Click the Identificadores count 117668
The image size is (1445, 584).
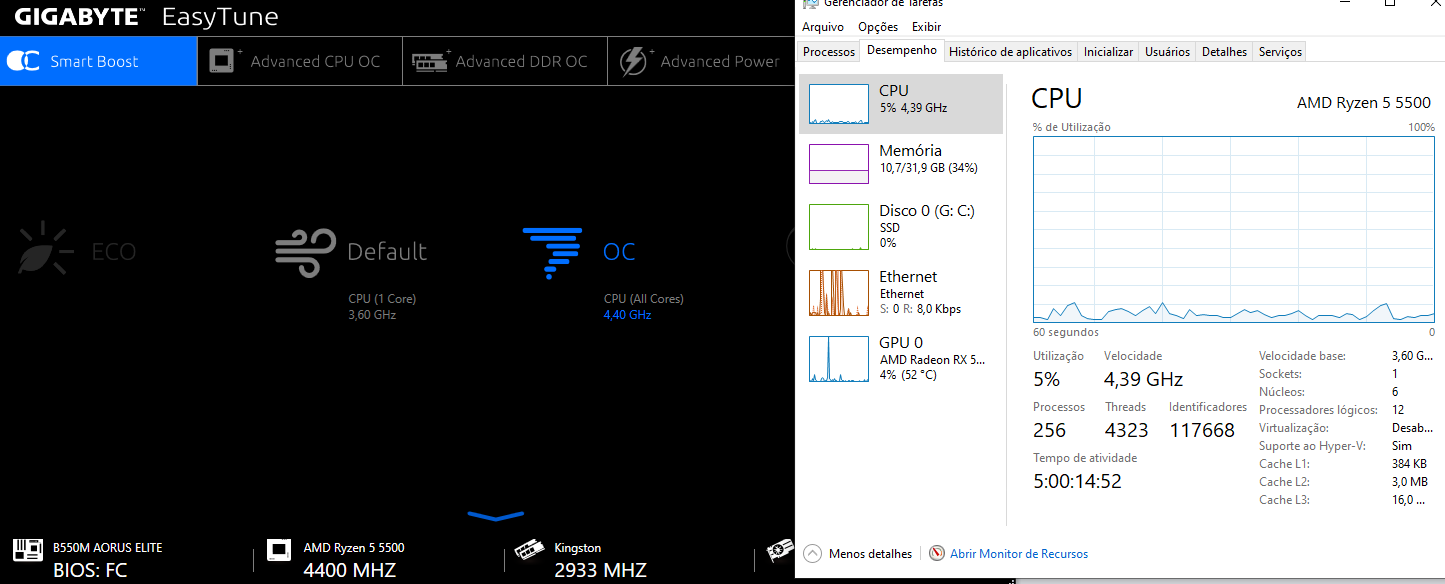pos(1202,430)
